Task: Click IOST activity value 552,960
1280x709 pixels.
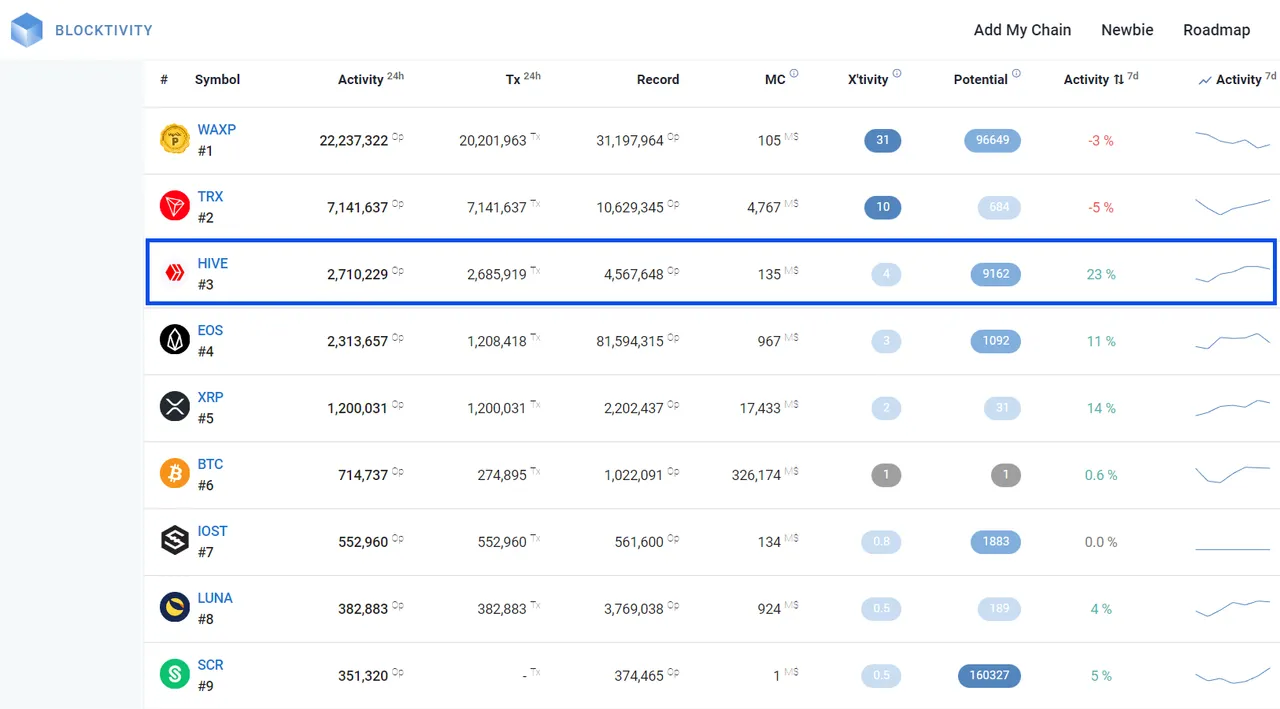Action: point(363,543)
